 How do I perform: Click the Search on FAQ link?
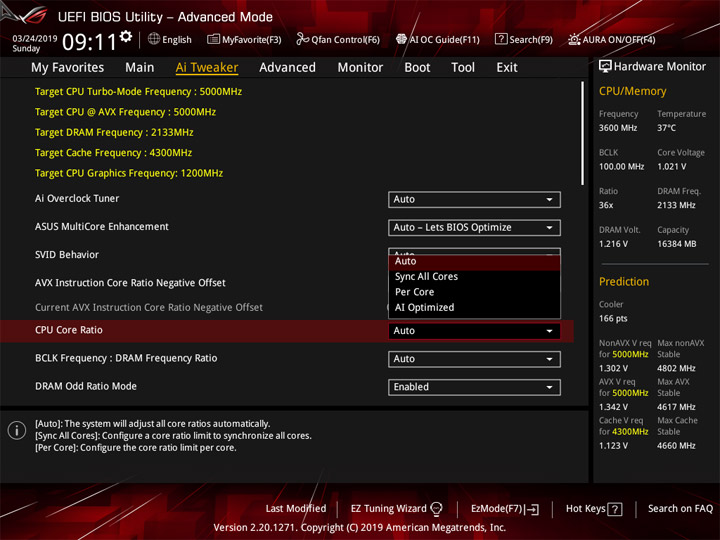680,509
